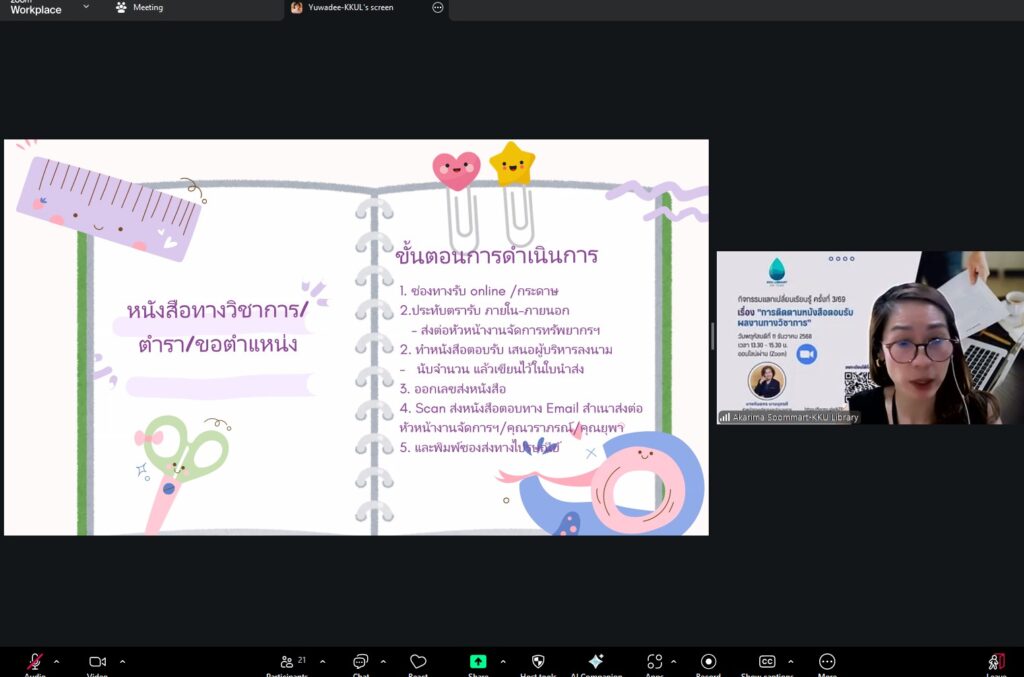
Task: Open ellipsis options on Yuwadee-KKUL's screen tab
Action: click(437, 8)
